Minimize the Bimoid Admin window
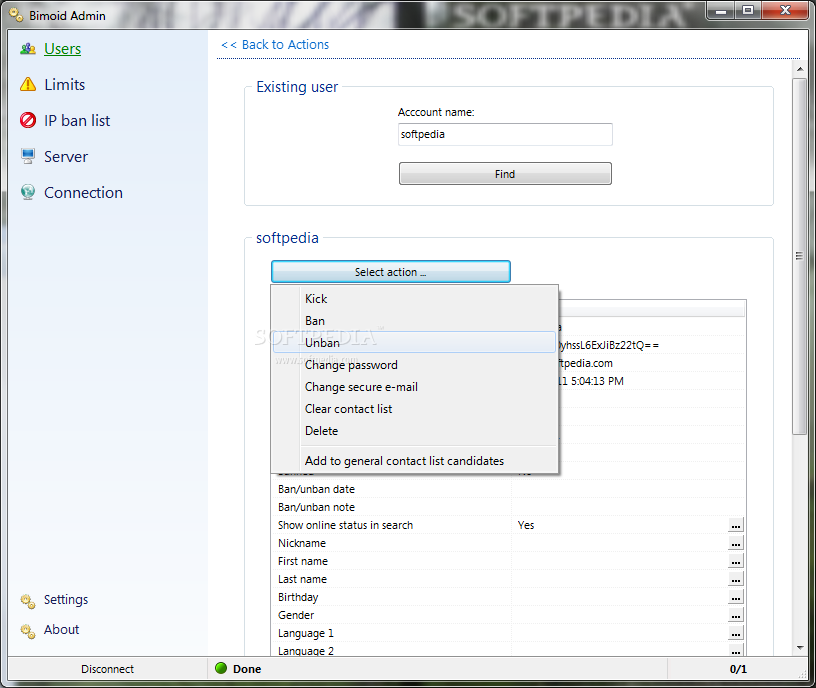This screenshot has height=688, width=816. click(x=721, y=10)
